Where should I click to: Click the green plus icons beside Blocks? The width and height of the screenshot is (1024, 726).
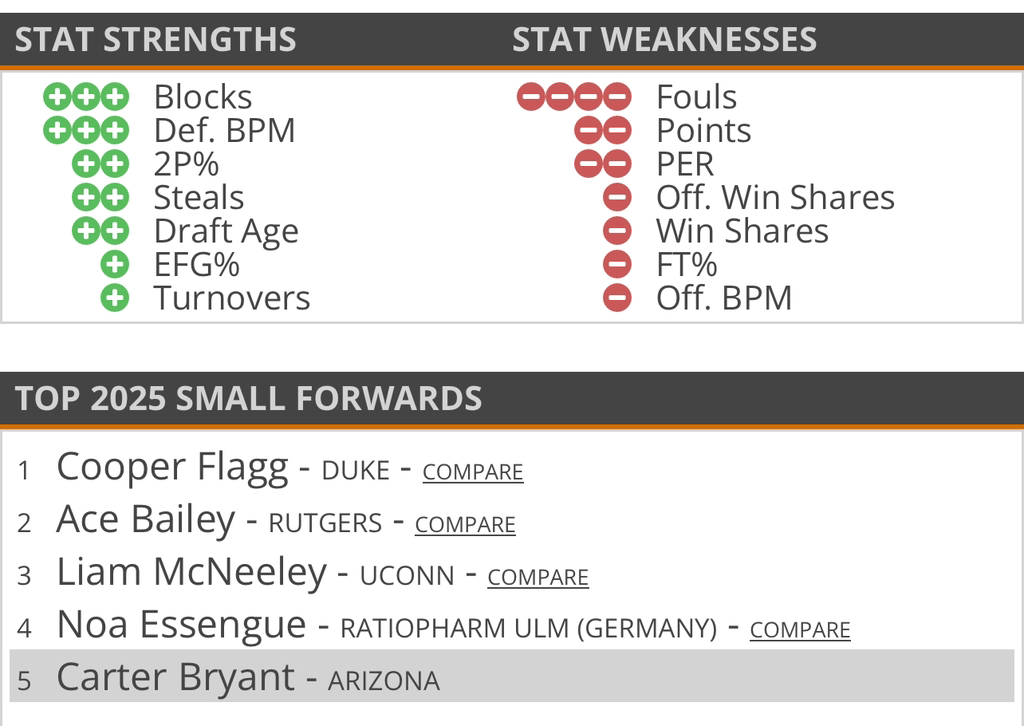click(x=86, y=97)
